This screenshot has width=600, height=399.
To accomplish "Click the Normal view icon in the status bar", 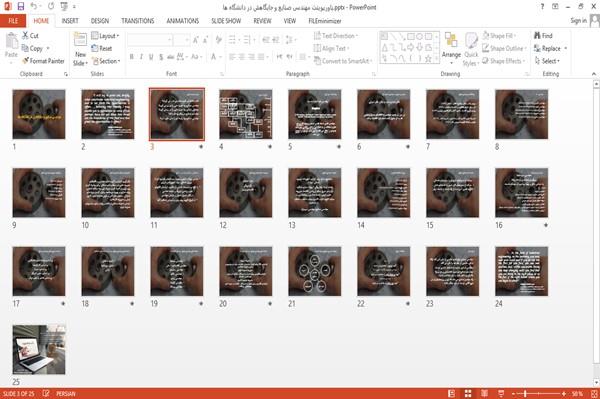I will (x=452, y=394).
